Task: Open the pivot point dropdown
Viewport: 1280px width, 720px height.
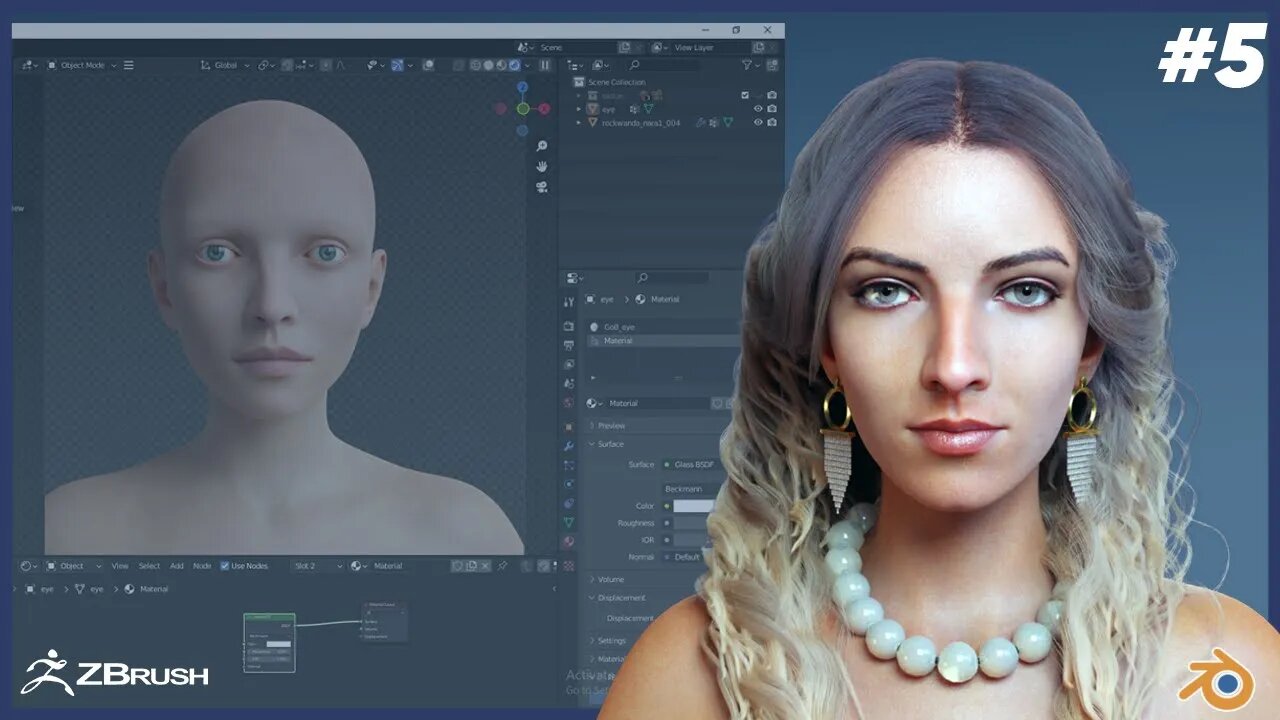Action: point(266,65)
